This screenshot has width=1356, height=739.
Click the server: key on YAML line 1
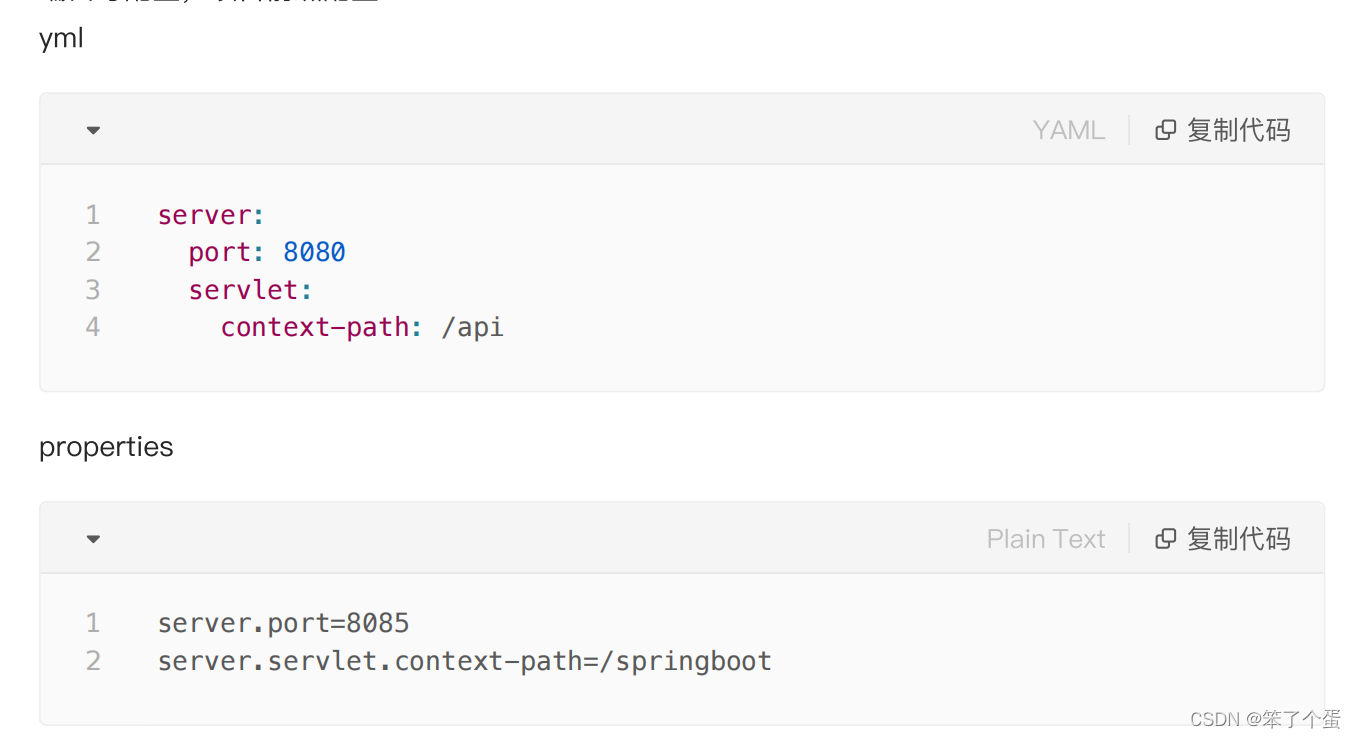click(x=209, y=214)
